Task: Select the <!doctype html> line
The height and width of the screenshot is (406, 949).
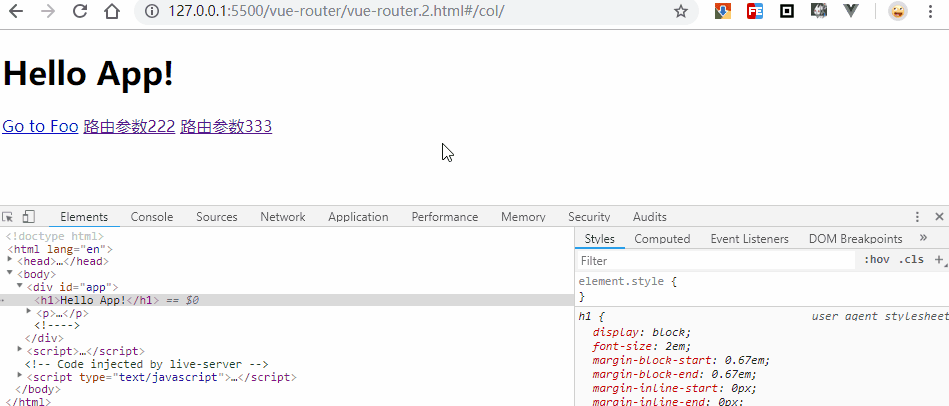Action: coord(55,236)
